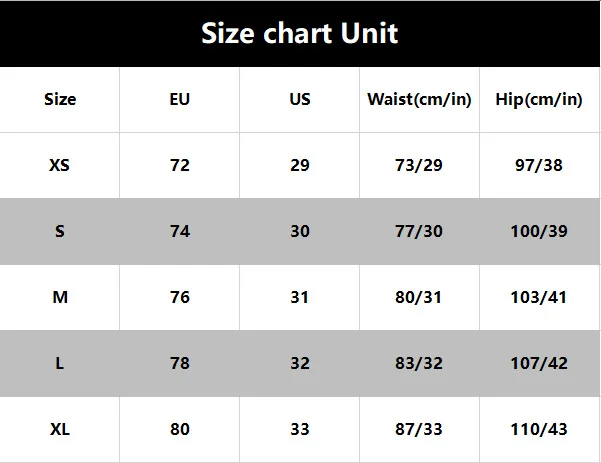The height and width of the screenshot is (463, 601).
Task: Click the EU value 76 cell
Action: [x=180, y=297]
